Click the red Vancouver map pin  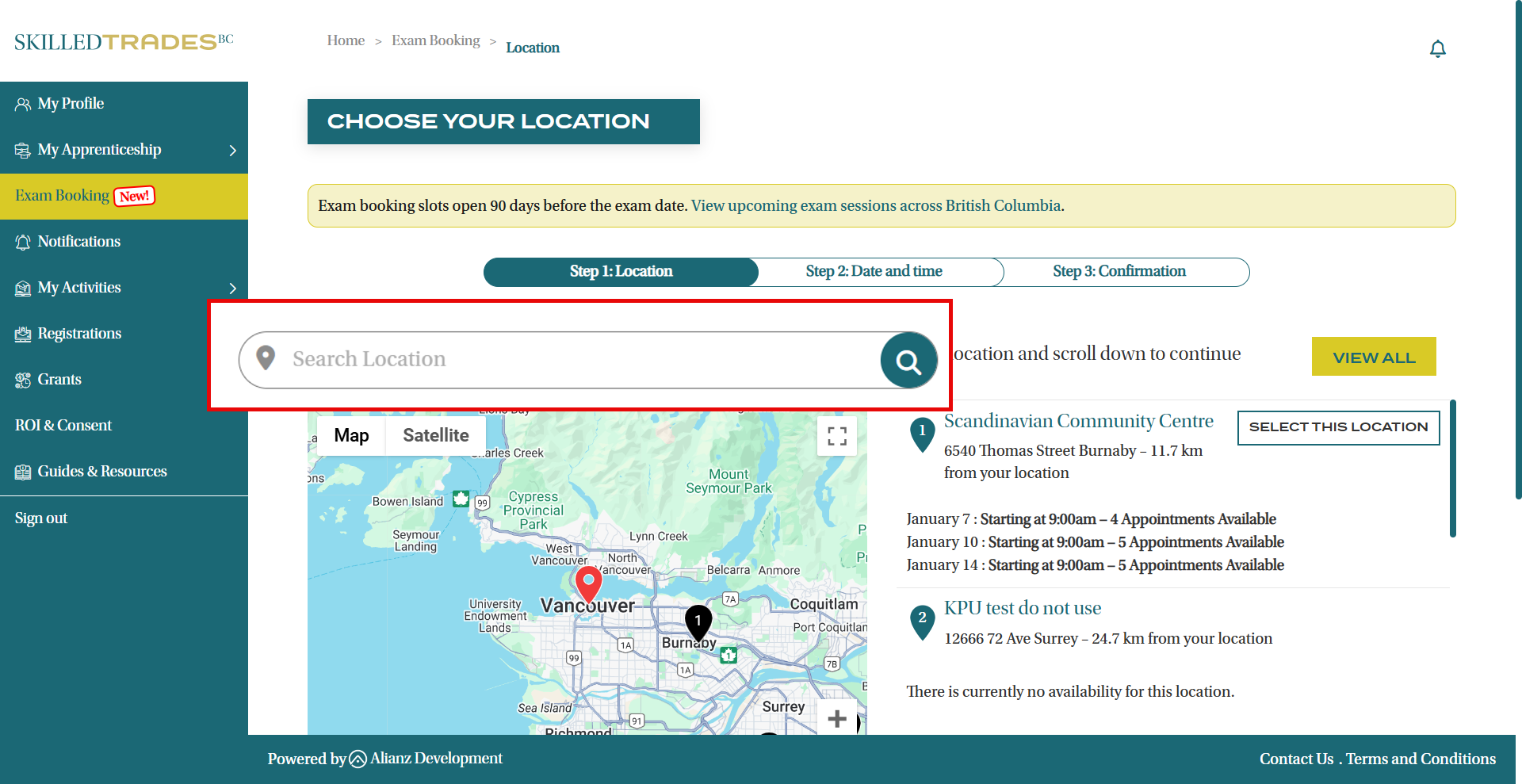coord(588,583)
